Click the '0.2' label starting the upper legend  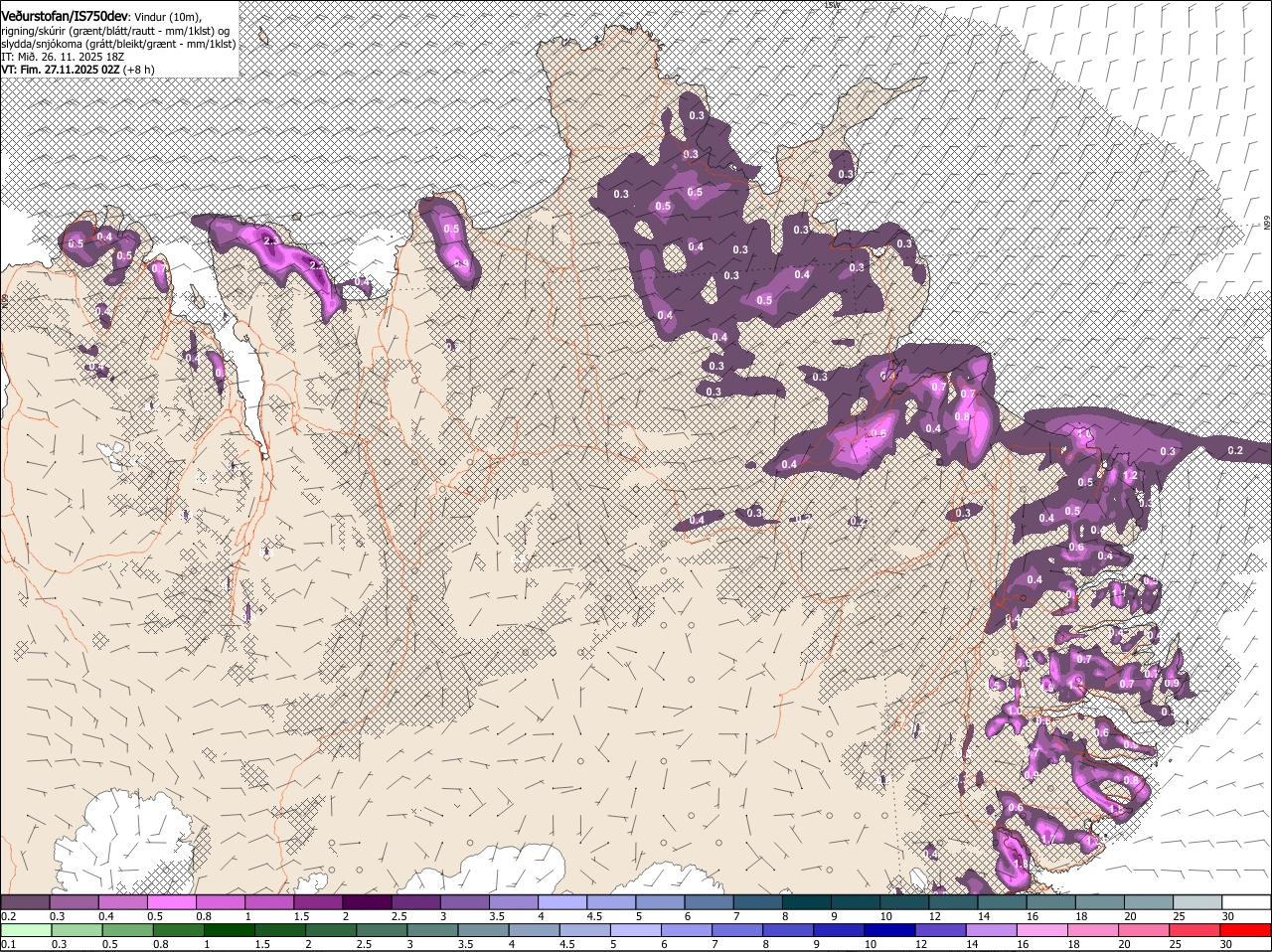coord(8,915)
